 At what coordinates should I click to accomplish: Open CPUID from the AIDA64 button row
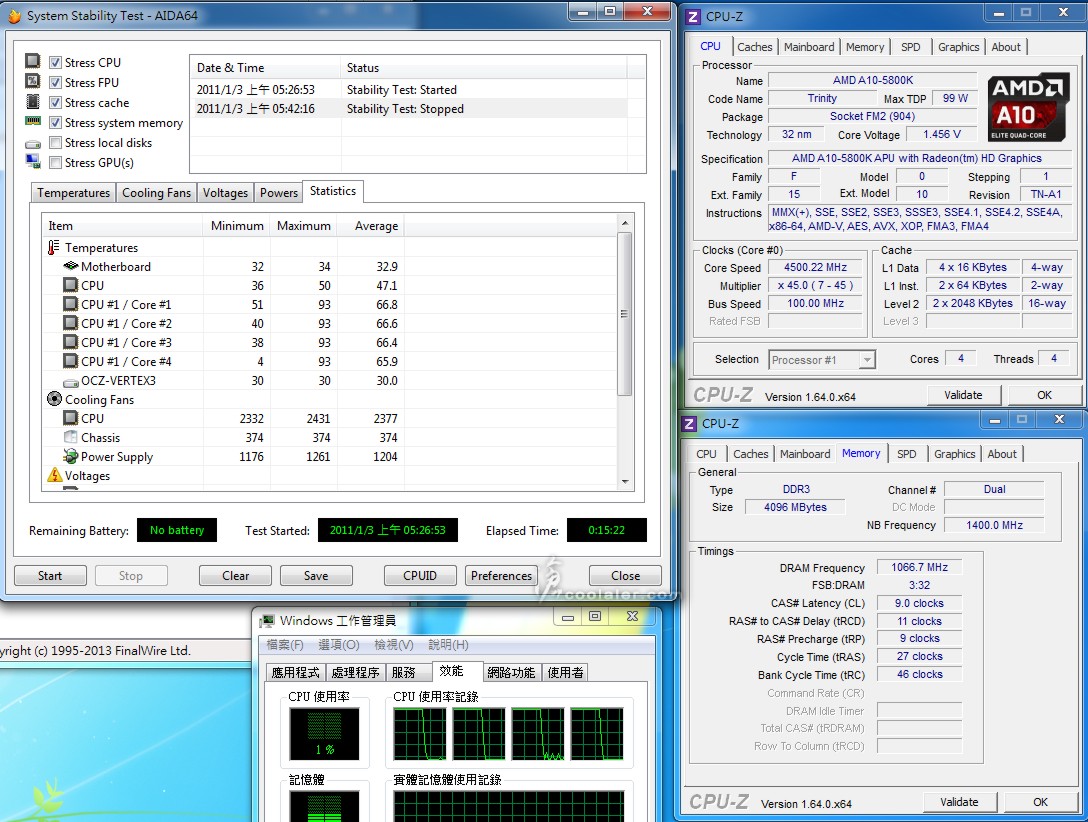pyautogui.click(x=420, y=576)
